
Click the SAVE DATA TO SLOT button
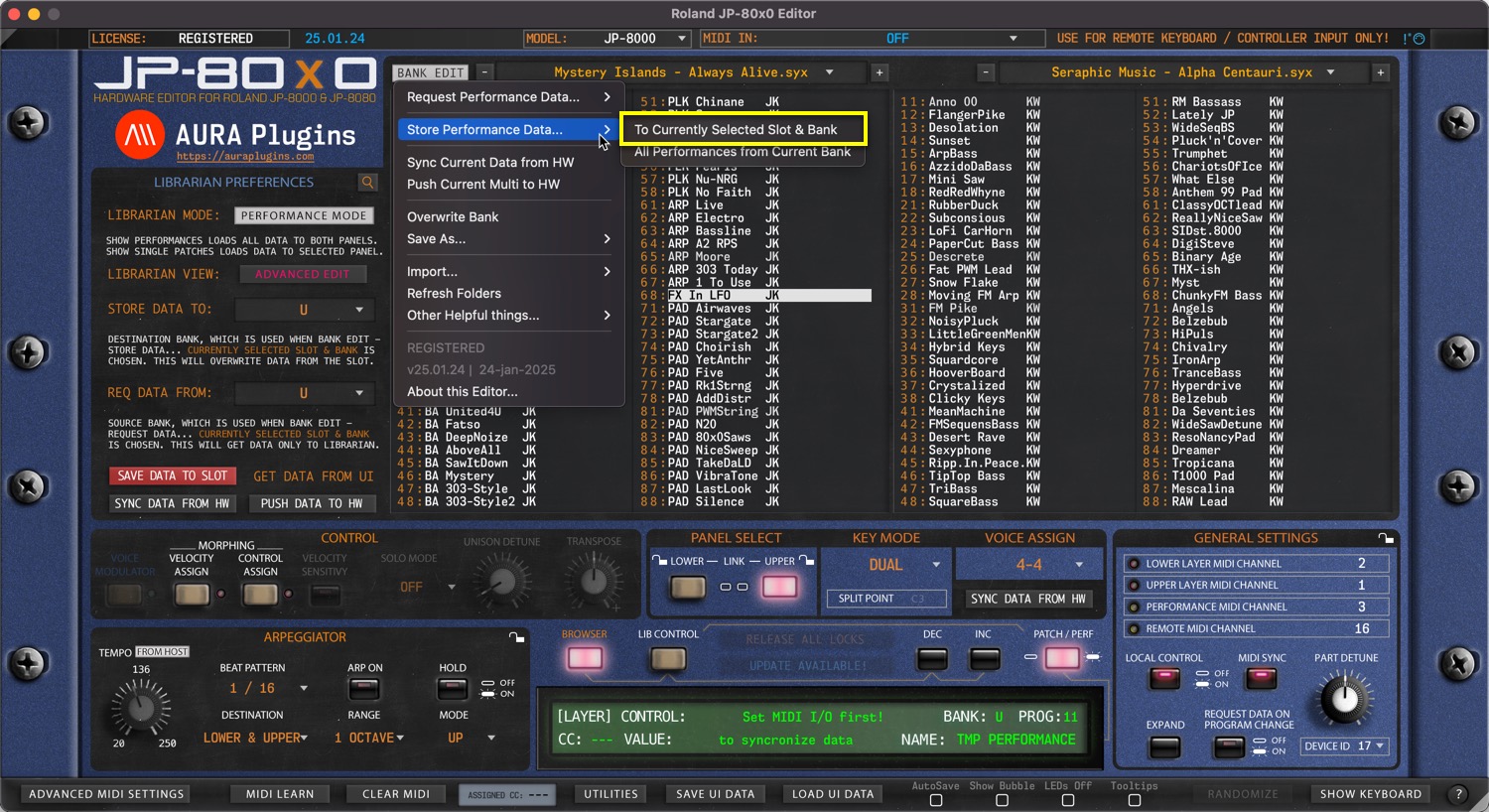coord(173,476)
